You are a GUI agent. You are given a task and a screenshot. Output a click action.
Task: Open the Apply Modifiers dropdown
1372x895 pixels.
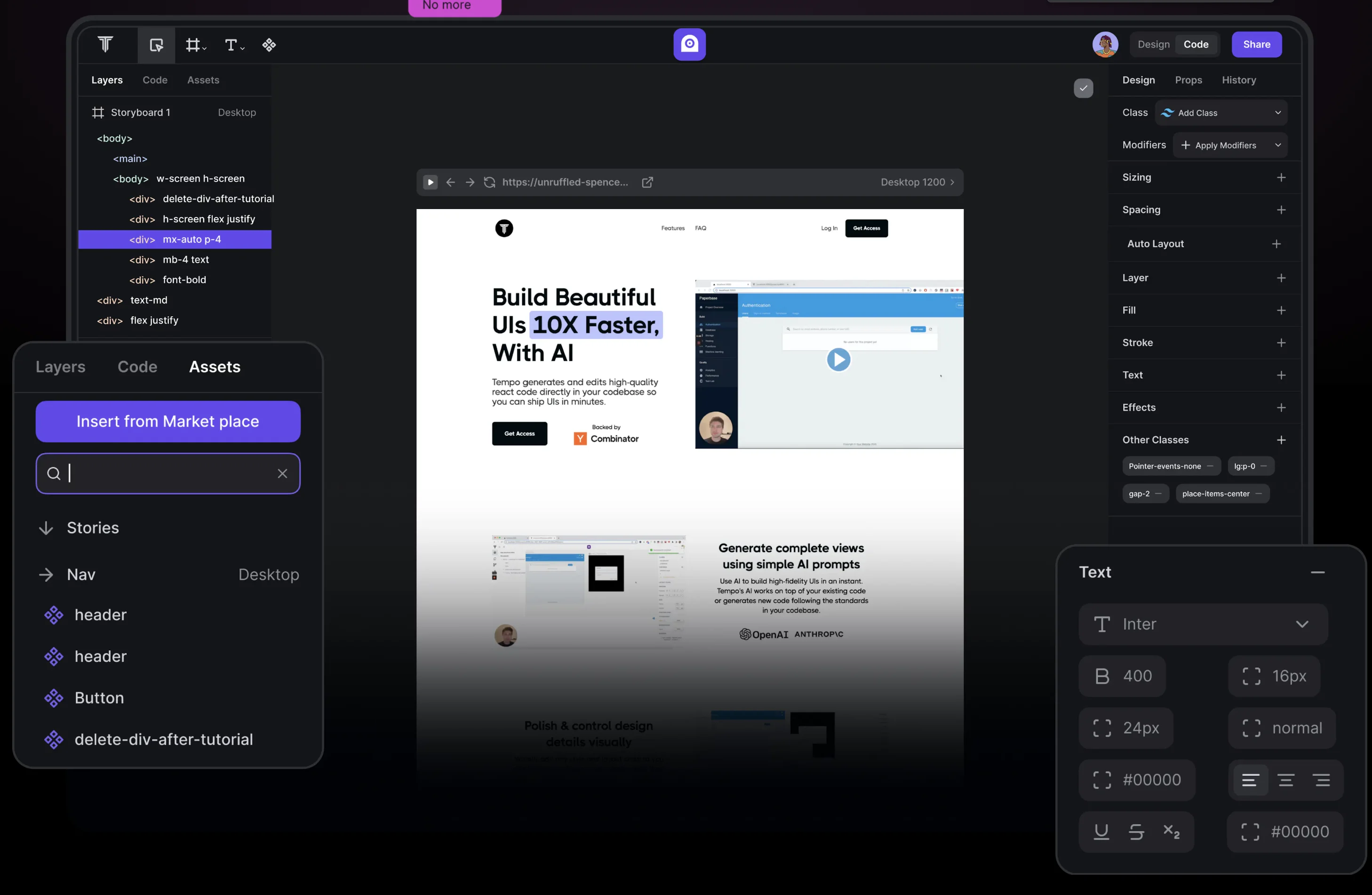pos(1230,145)
